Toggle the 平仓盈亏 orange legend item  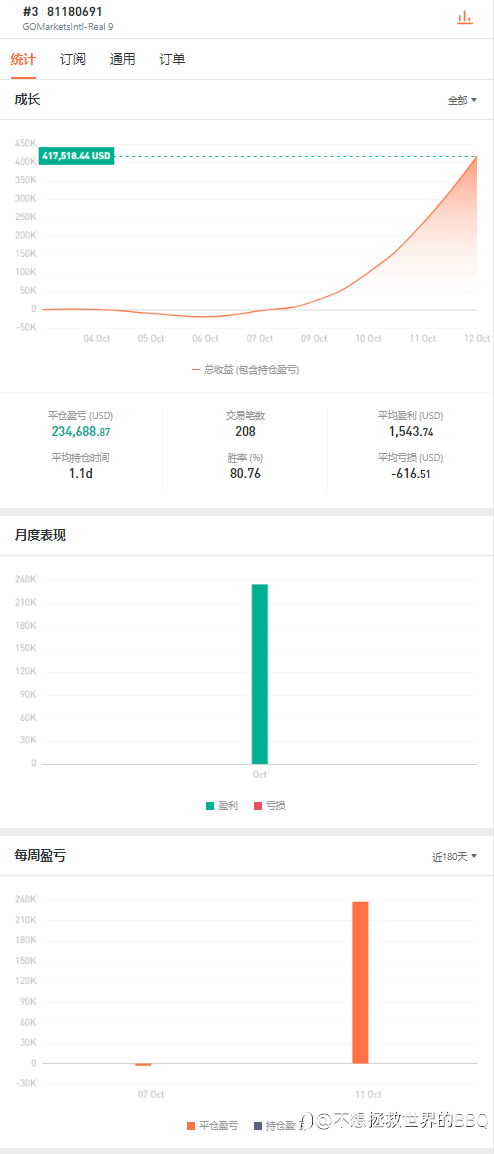point(213,1125)
